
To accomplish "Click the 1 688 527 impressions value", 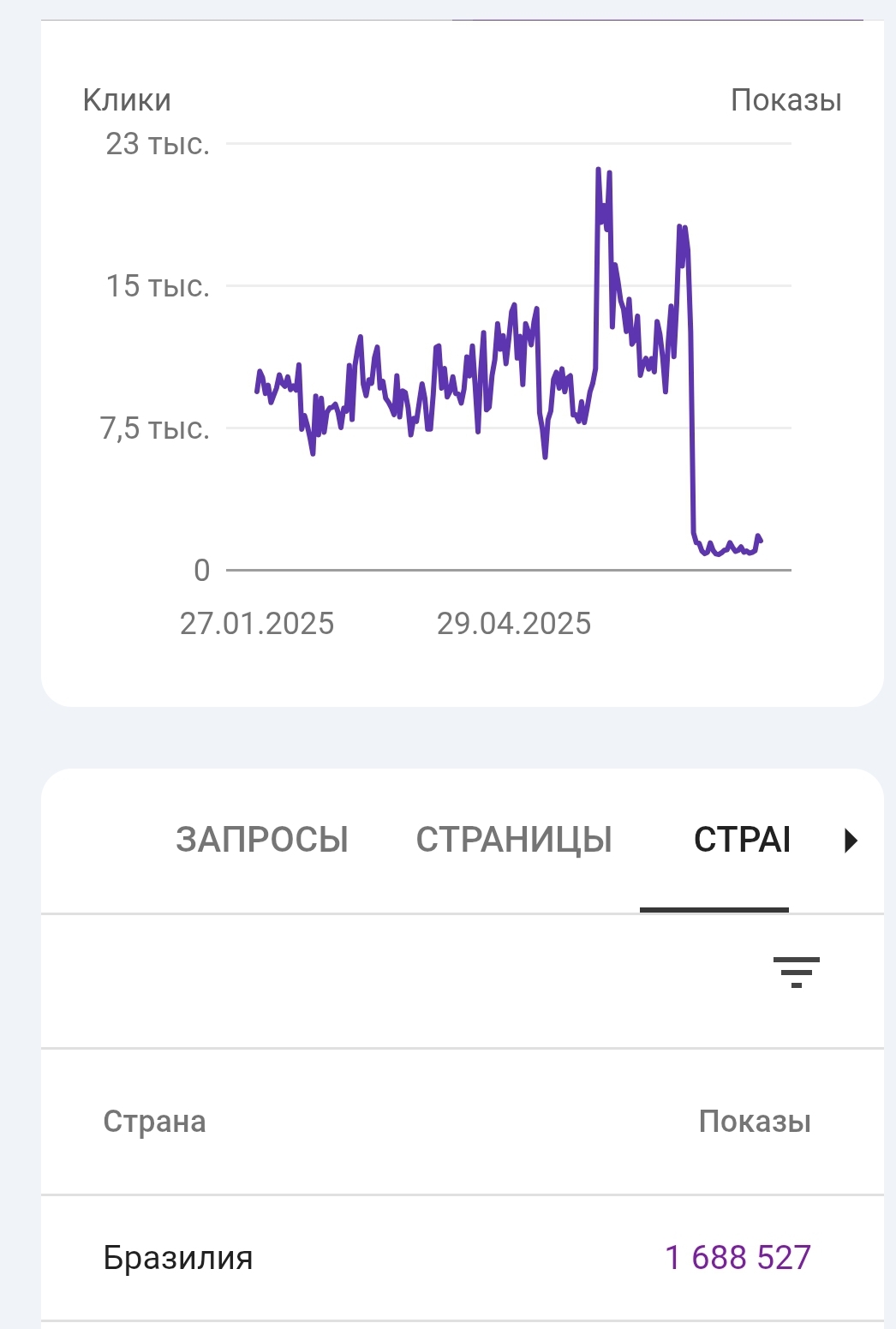I will [x=738, y=1258].
